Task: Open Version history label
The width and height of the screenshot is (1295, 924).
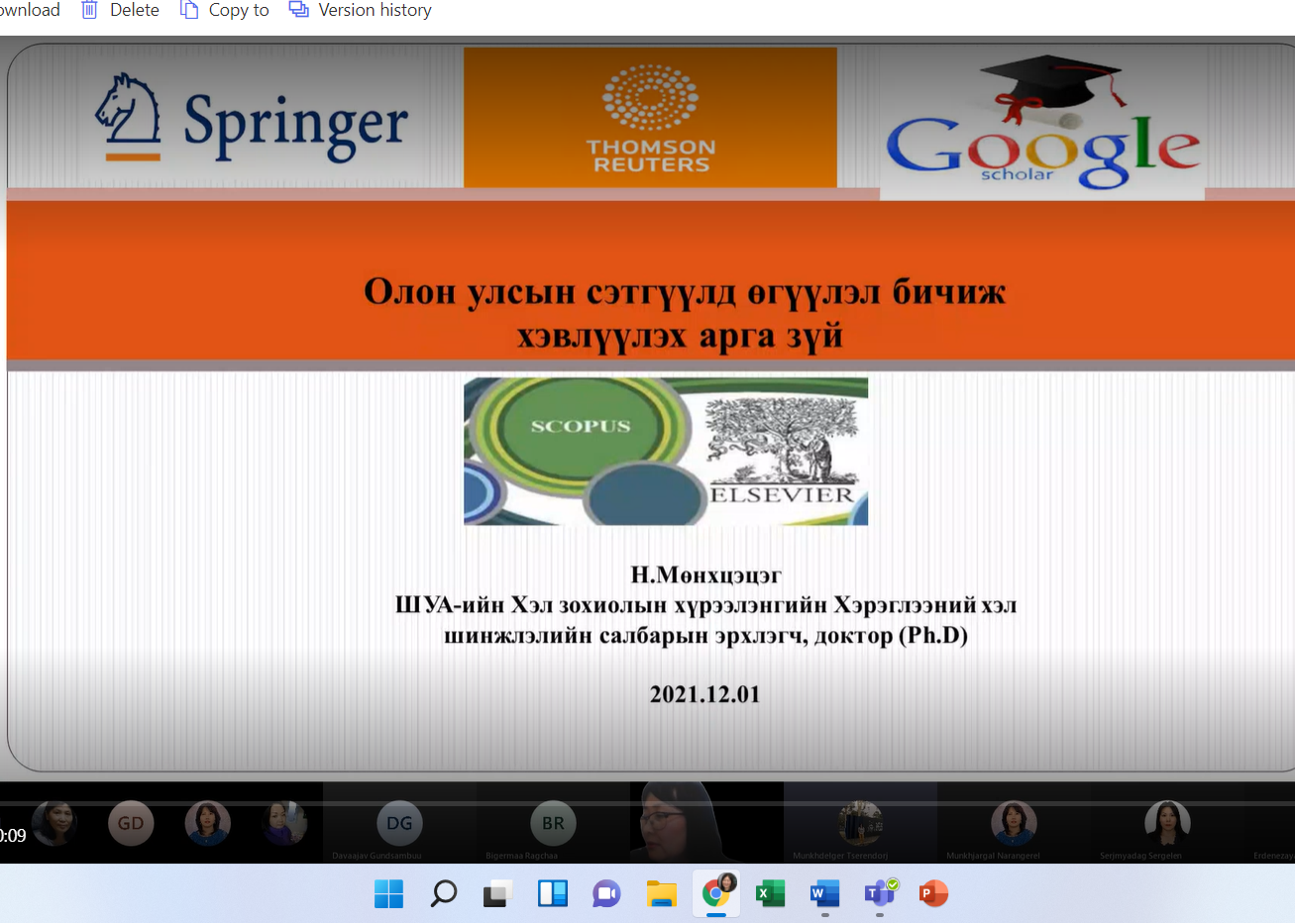Action: [x=375, y=10]
